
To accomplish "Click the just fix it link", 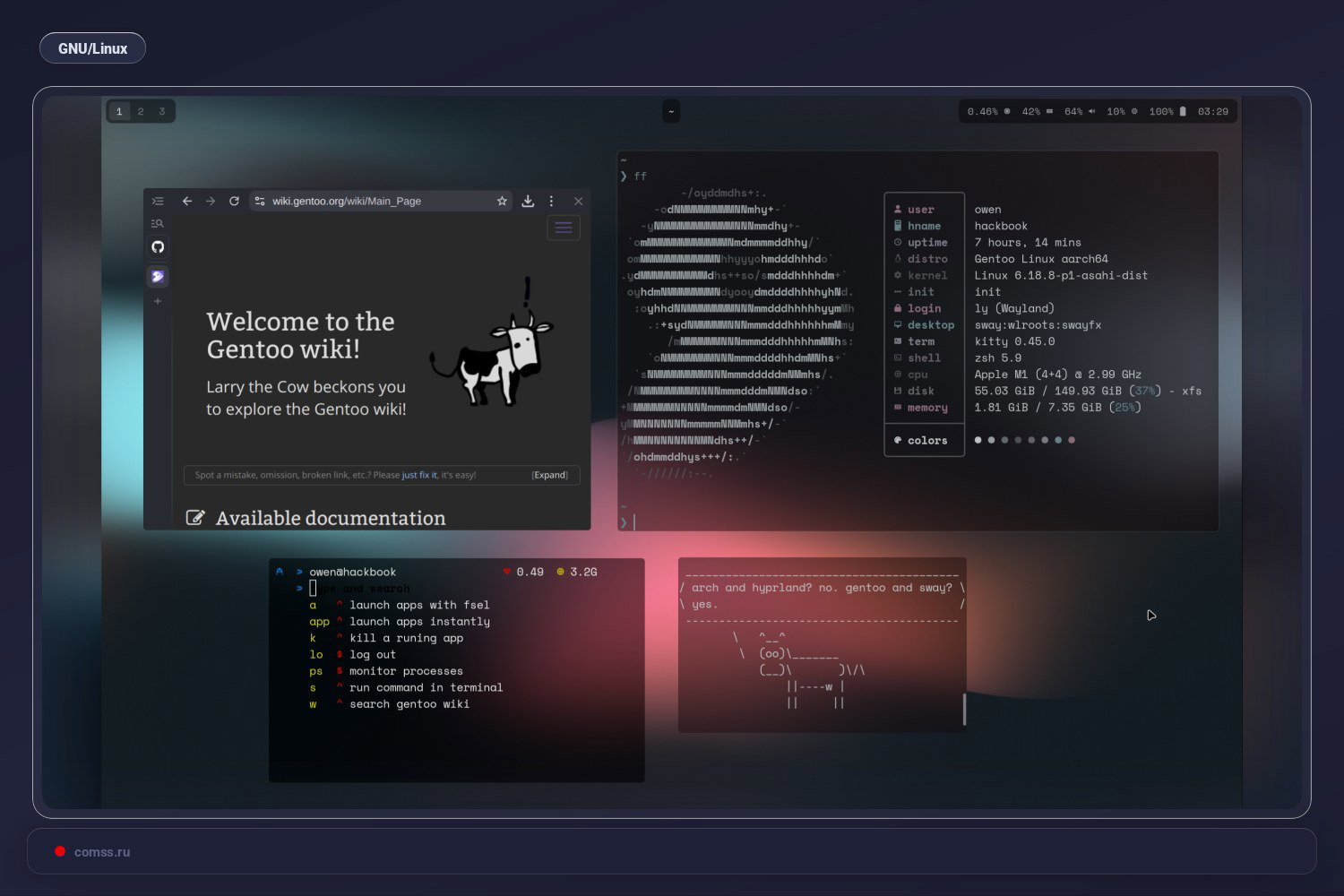I will click(x=419, y=475).
